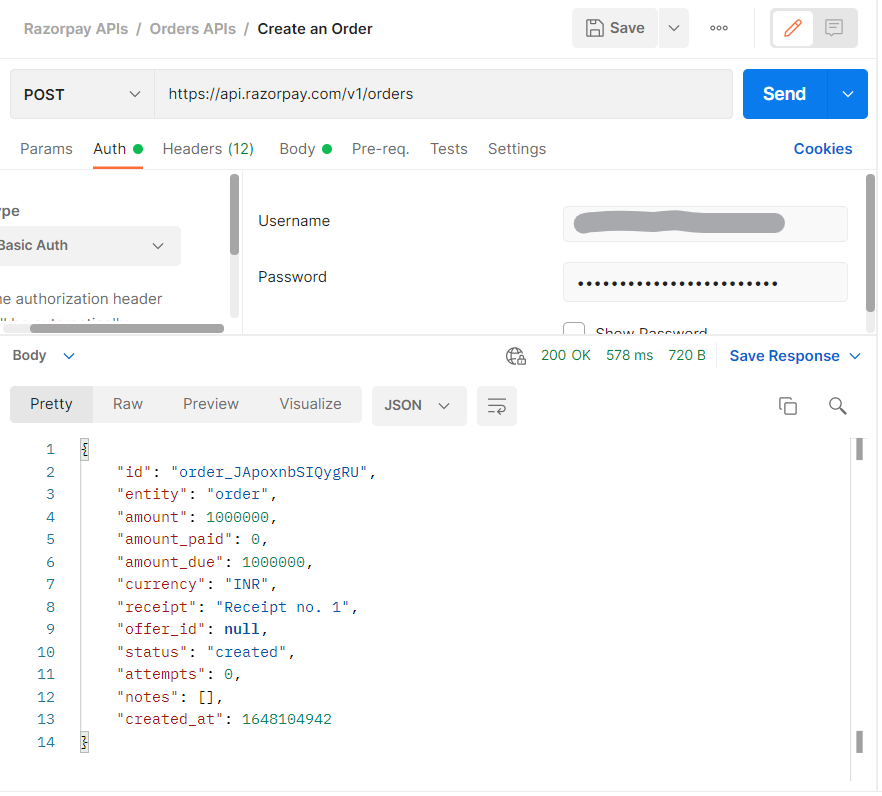Switch to the Params tab
Viewport: 882px width, 796px height.
(x=47, y=149)
